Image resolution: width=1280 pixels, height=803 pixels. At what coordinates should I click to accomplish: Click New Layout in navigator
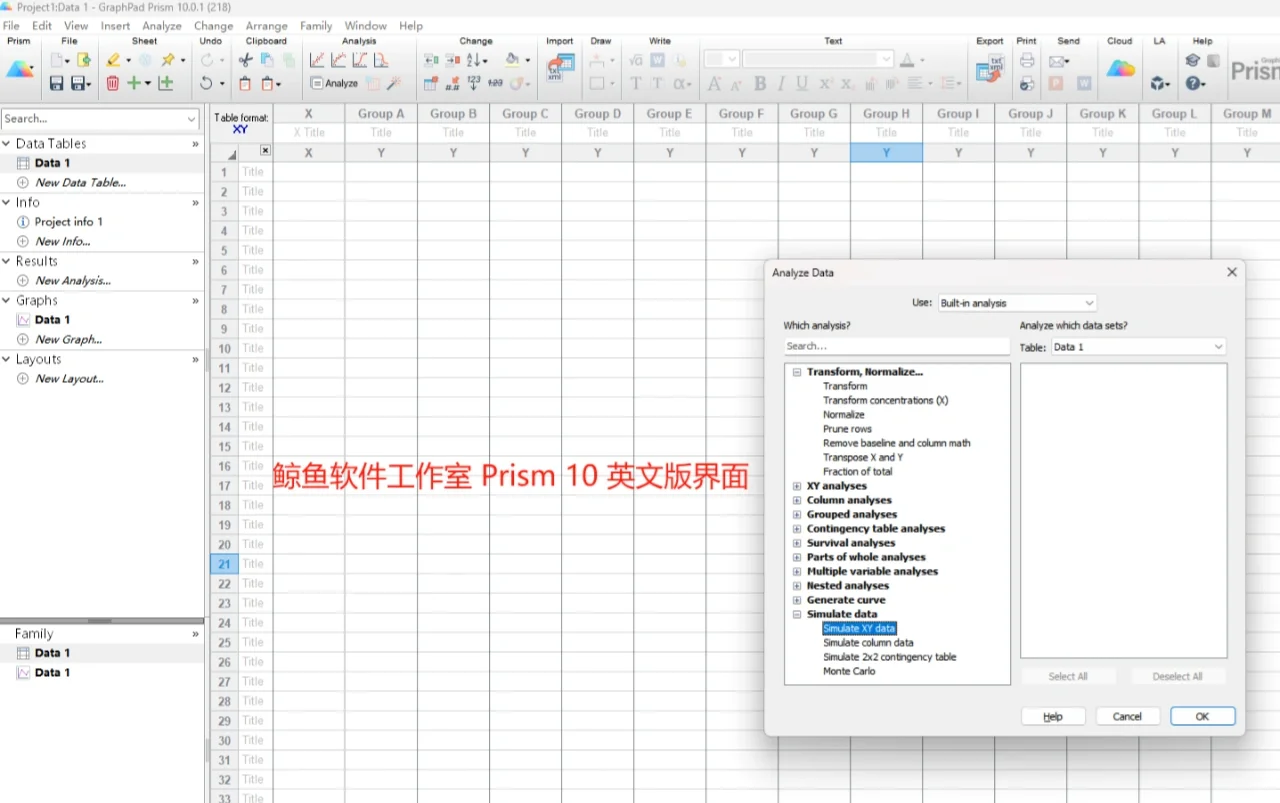[x=69, y=379]
